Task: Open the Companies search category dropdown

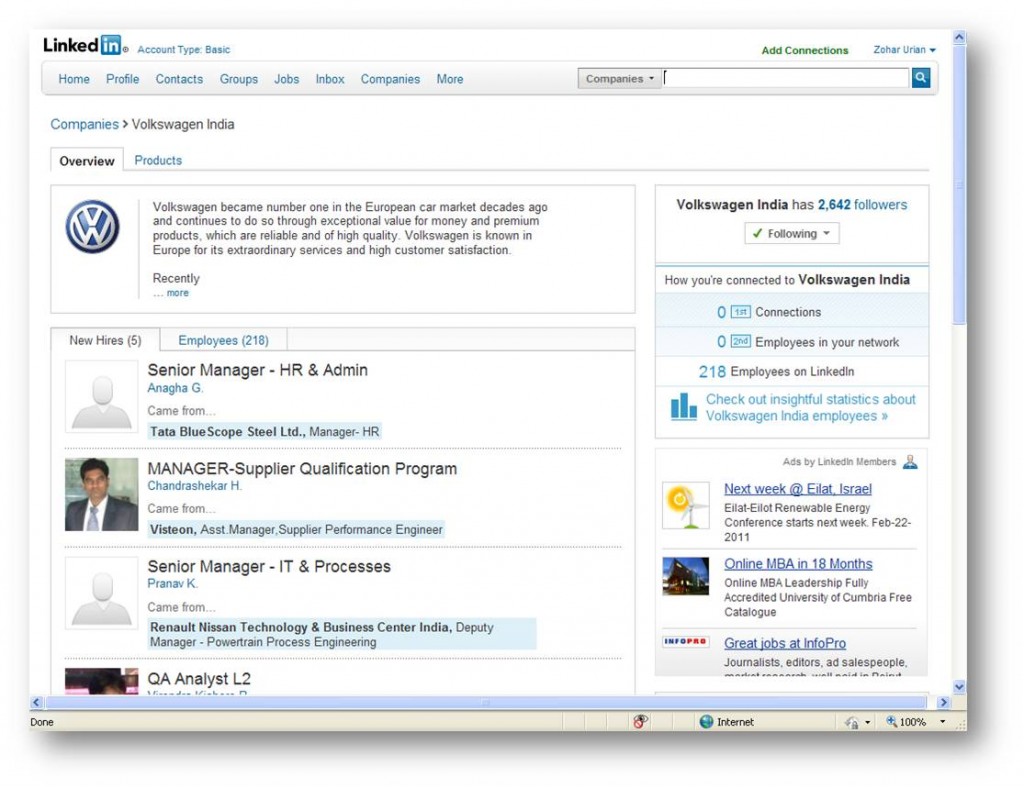Action: tap(619, 78)
